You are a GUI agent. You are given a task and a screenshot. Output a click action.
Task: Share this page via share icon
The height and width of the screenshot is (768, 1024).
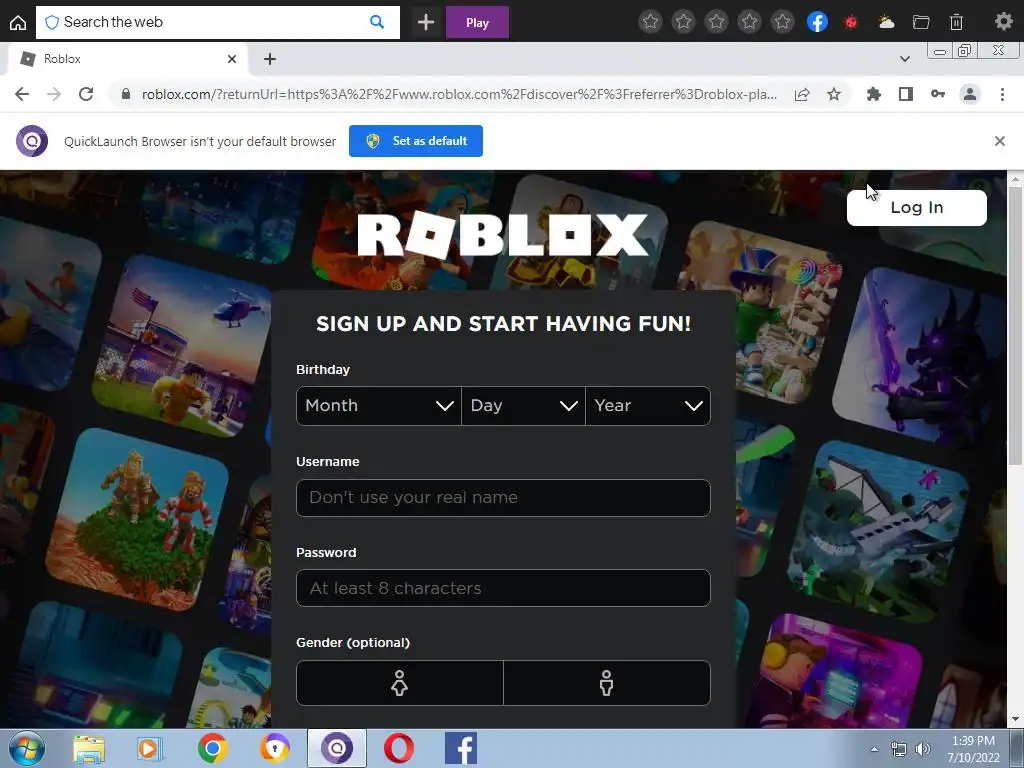(802, 94)
